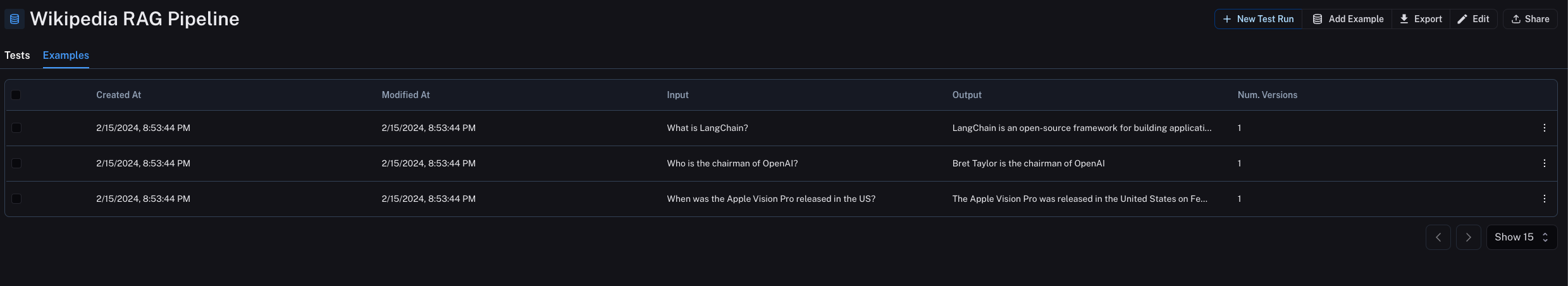
Task: Tick the checkbox for Apple Vision Pro example
Action: pos(16,199)
